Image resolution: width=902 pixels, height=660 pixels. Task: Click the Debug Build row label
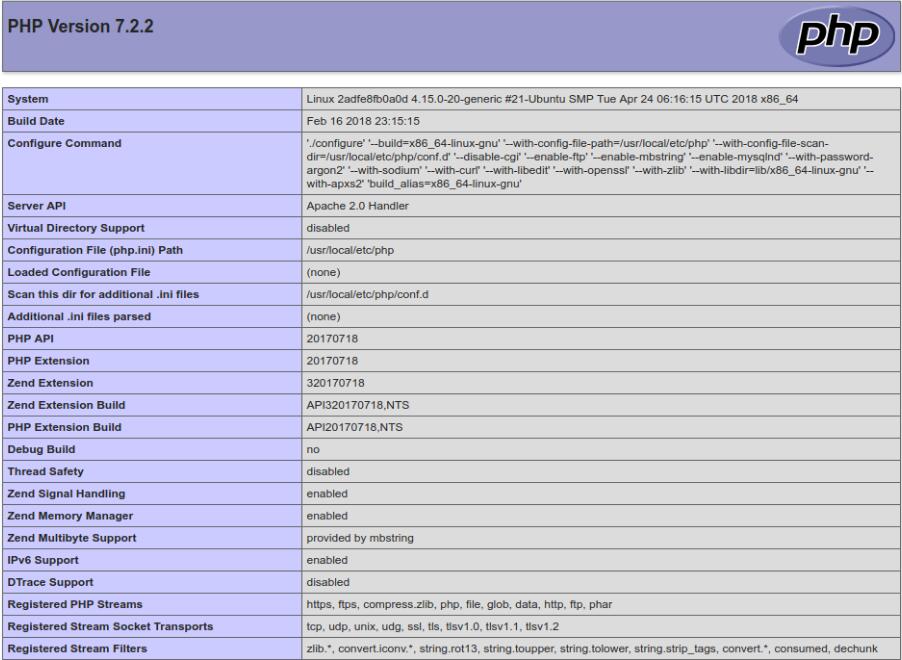point(44,450)
